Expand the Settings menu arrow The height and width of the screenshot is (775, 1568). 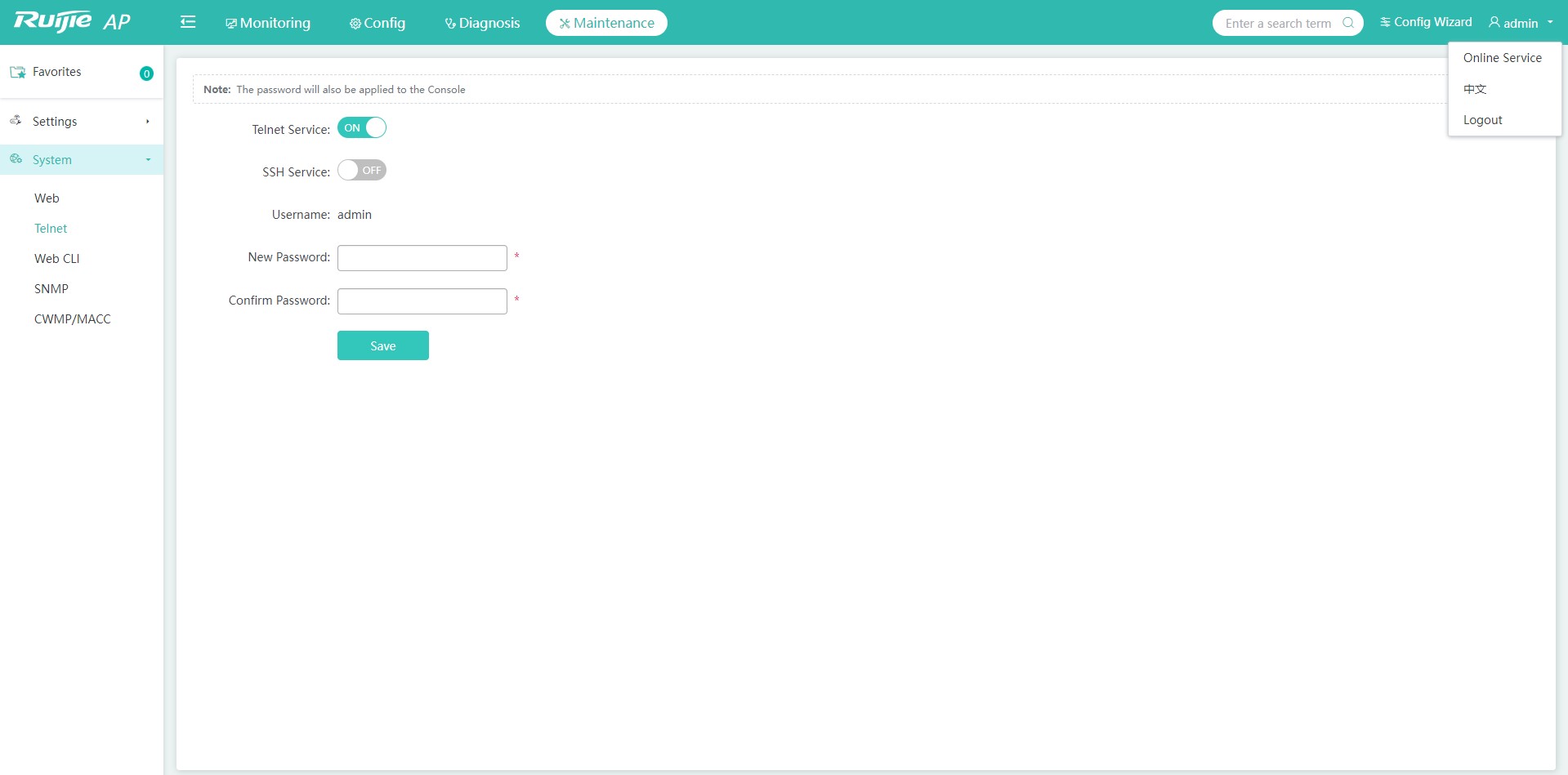pos(148,122)
